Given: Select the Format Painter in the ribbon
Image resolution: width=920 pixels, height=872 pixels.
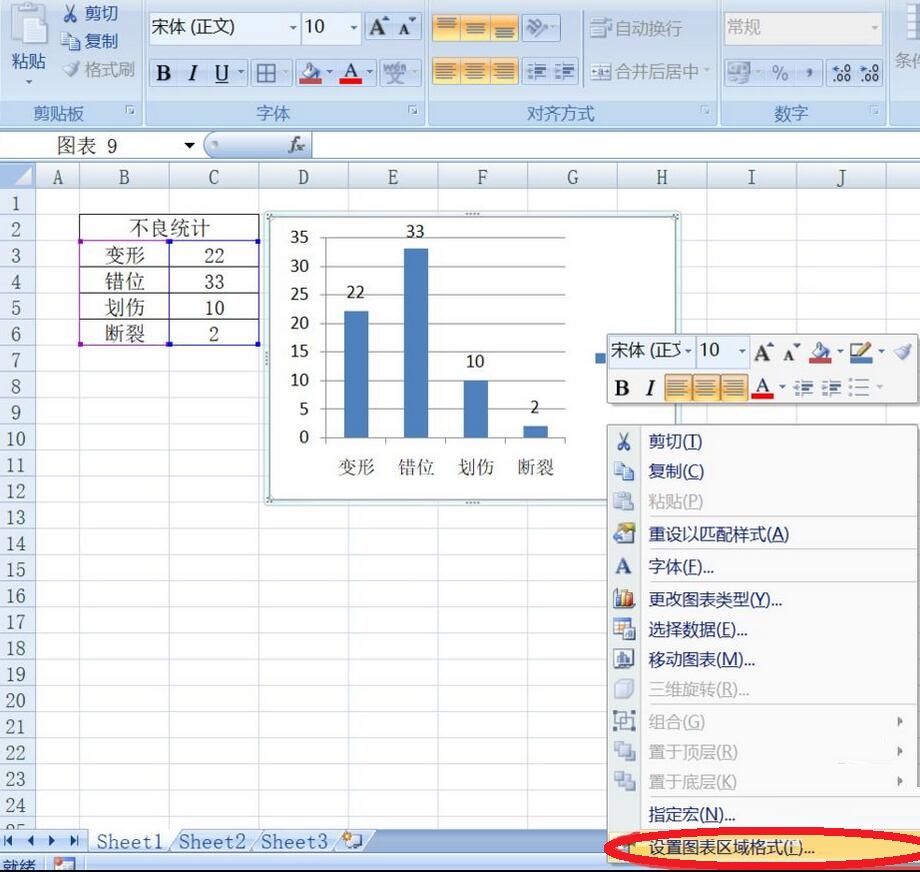Looking at the screenshot, I should (x=99, y=70).
